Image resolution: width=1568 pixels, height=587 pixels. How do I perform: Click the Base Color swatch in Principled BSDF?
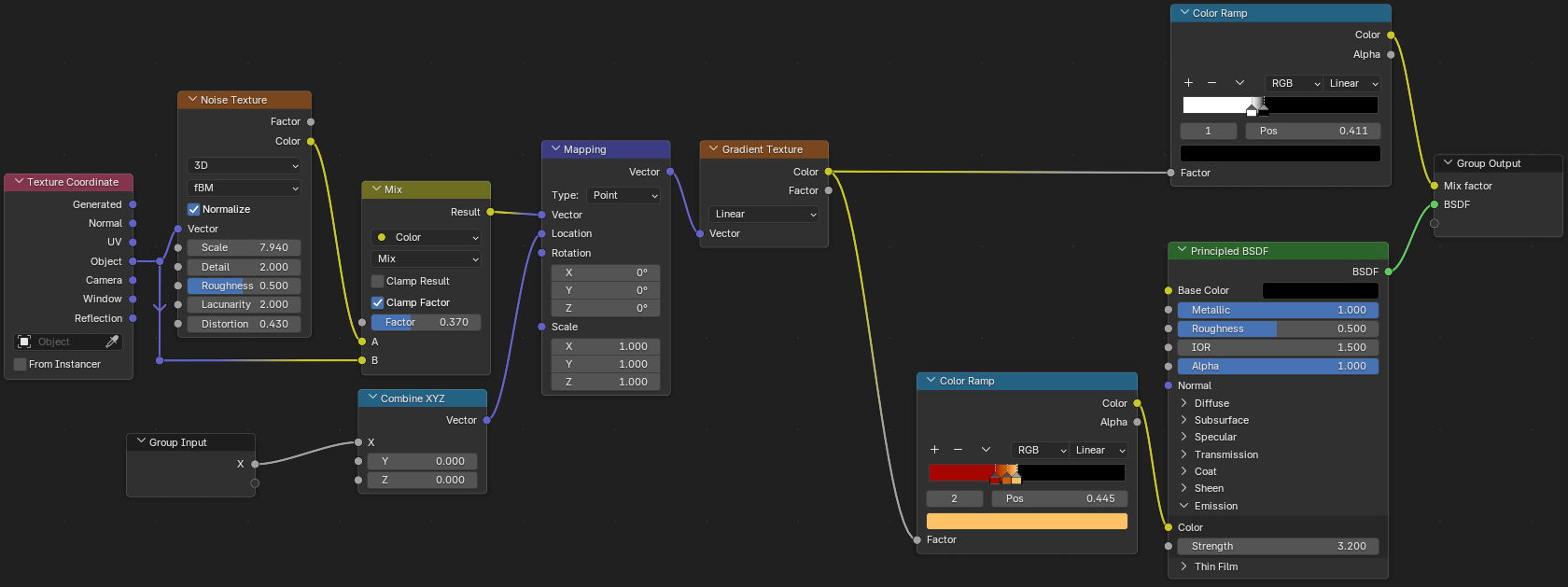(x=1320, y=290)
